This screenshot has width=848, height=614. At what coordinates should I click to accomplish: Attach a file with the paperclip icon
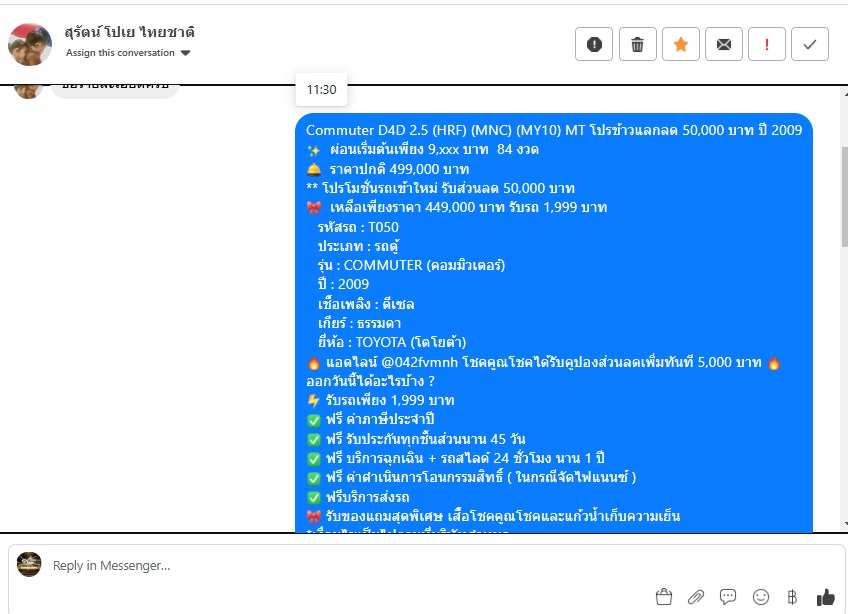[x=696, y=597]
